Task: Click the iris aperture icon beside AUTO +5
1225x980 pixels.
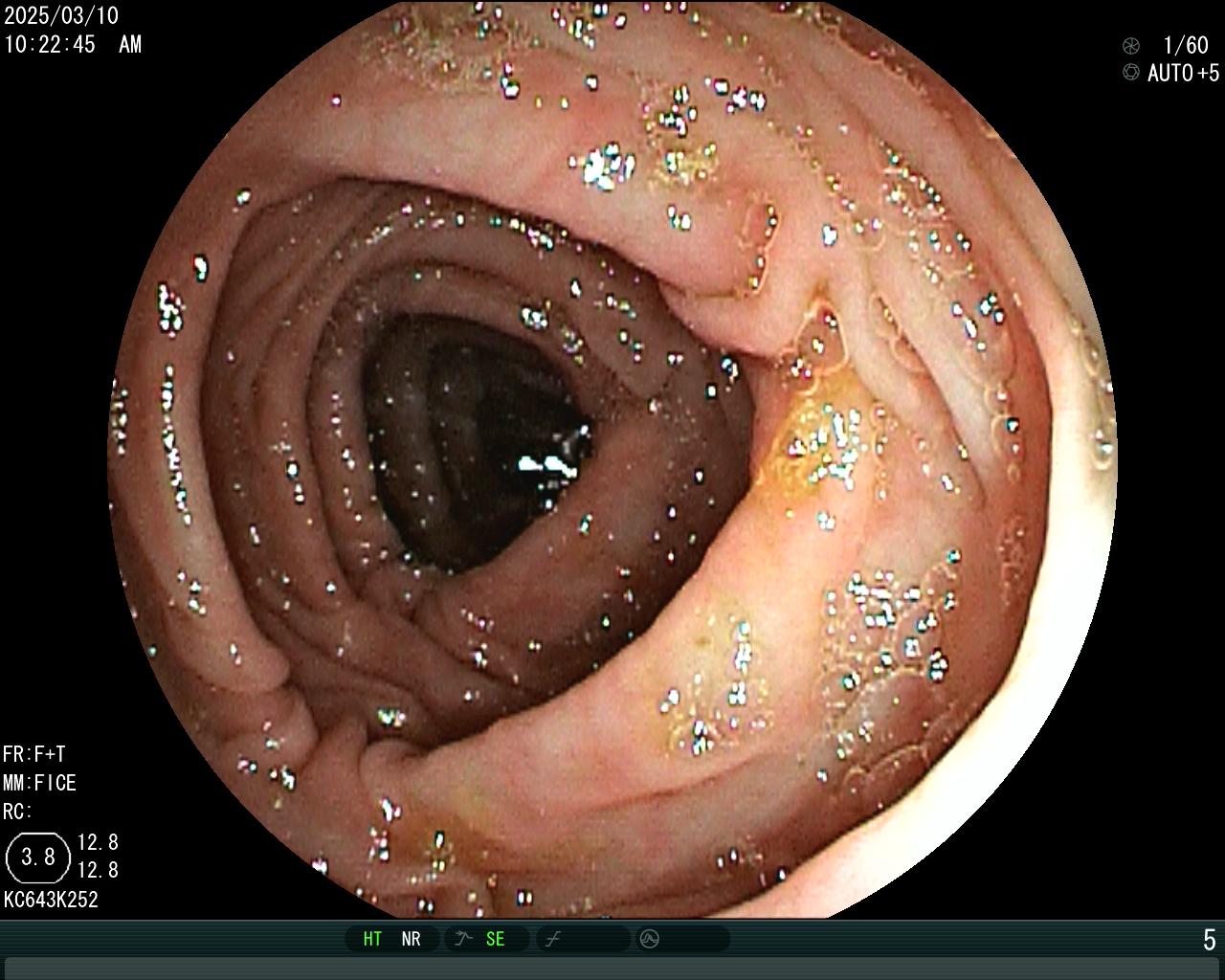Action: pos(1131,73)
